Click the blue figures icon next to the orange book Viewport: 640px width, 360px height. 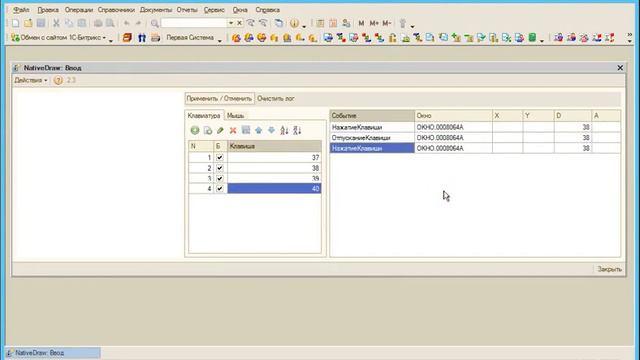tap(142, 38)
